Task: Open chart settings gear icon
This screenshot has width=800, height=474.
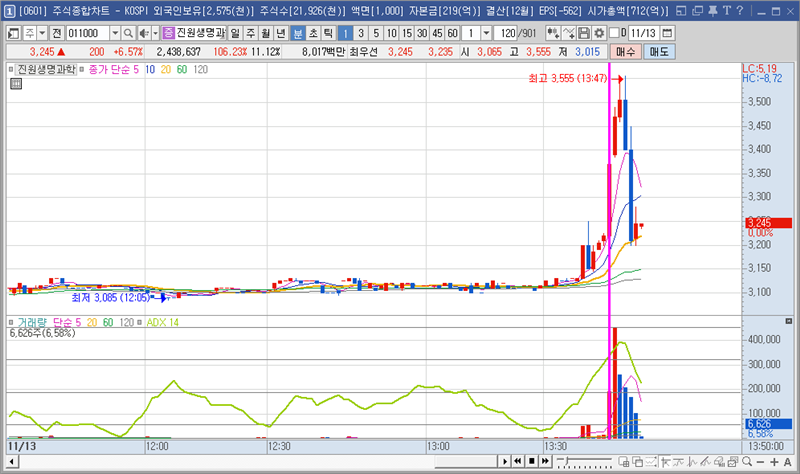Action: [x=599, y=33]
